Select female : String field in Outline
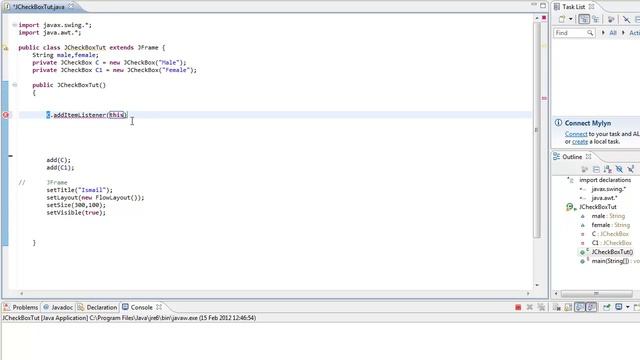This screenshot has width=640, height=360. (611, 225)
